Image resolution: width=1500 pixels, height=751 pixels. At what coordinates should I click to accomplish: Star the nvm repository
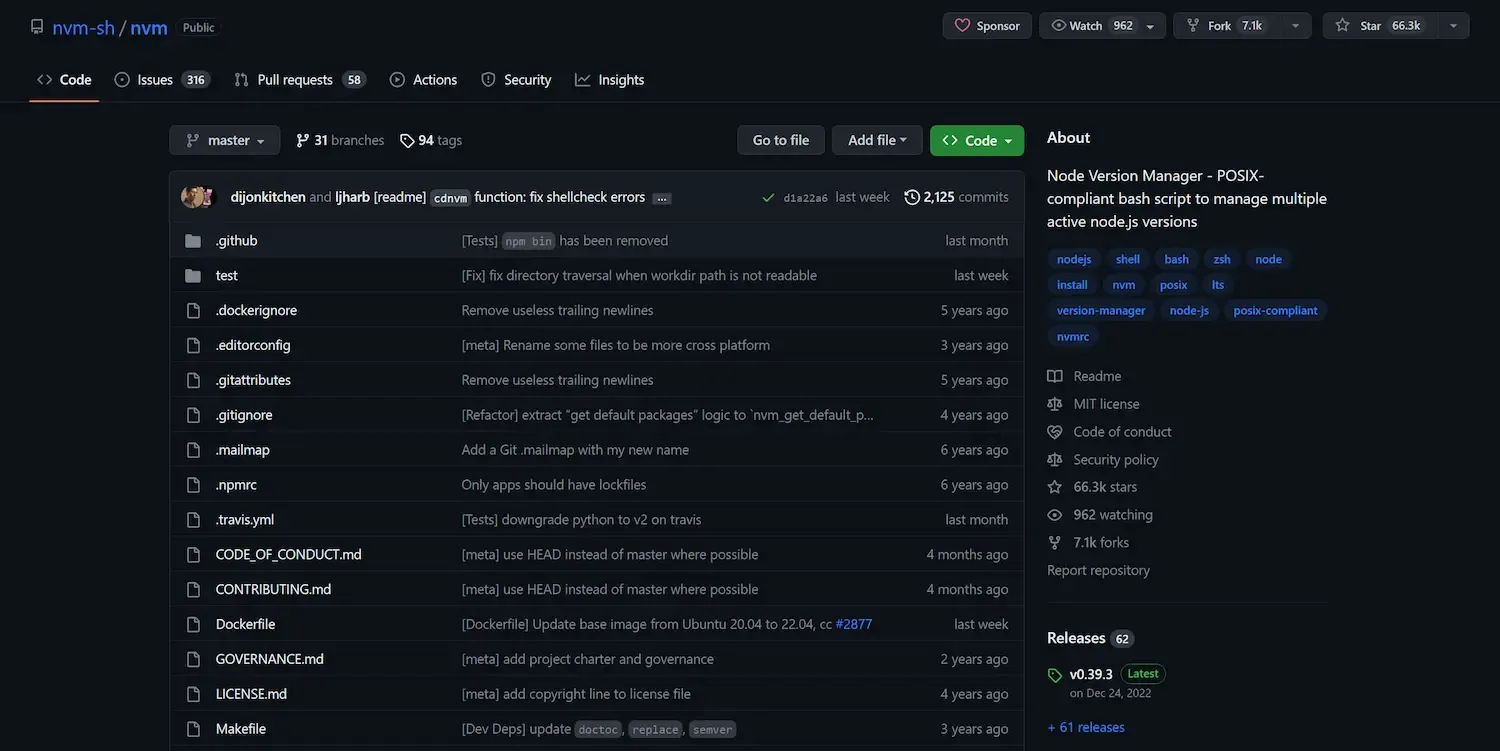point(1380,26)
